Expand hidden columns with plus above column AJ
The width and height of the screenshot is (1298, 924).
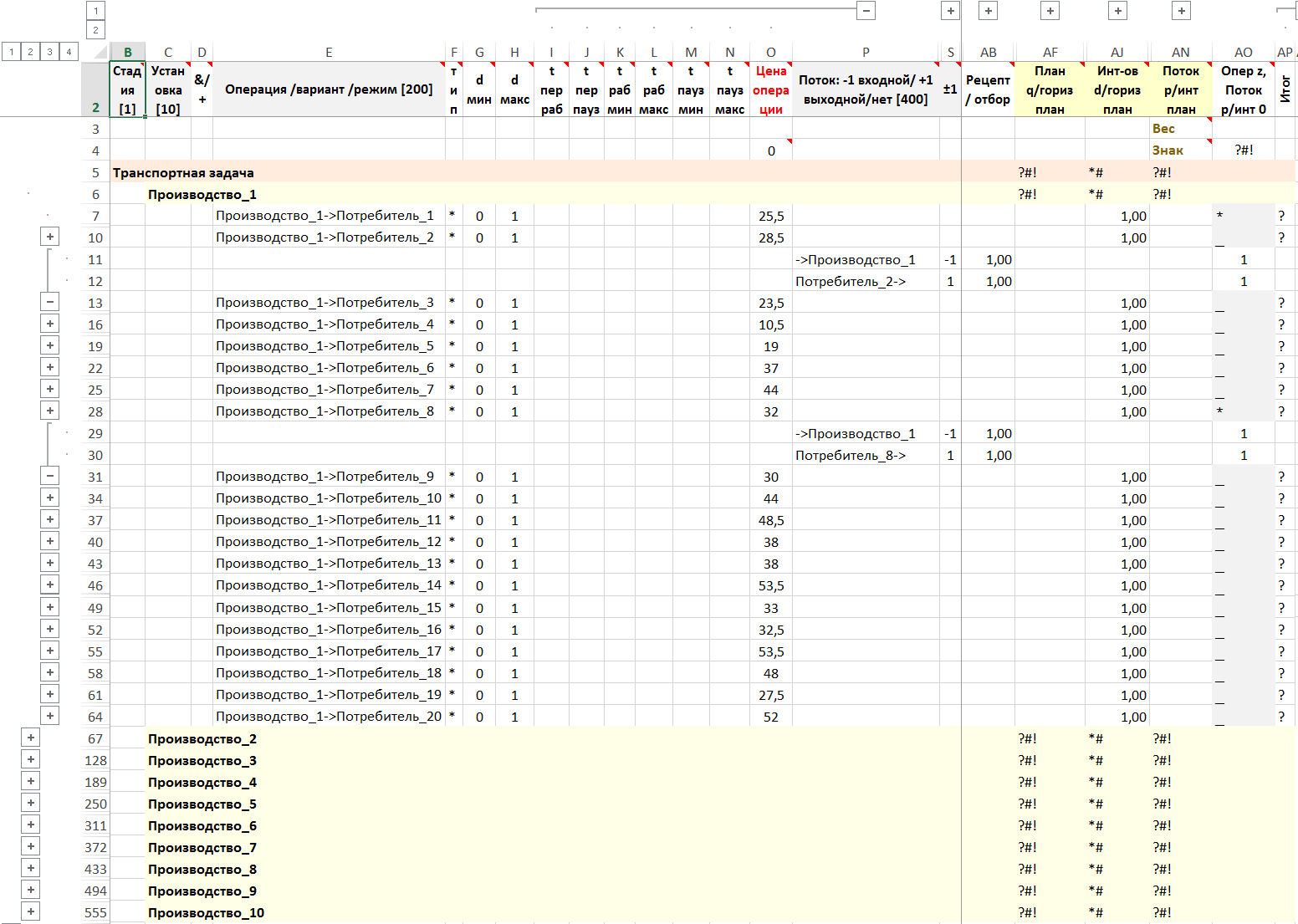1117,11
